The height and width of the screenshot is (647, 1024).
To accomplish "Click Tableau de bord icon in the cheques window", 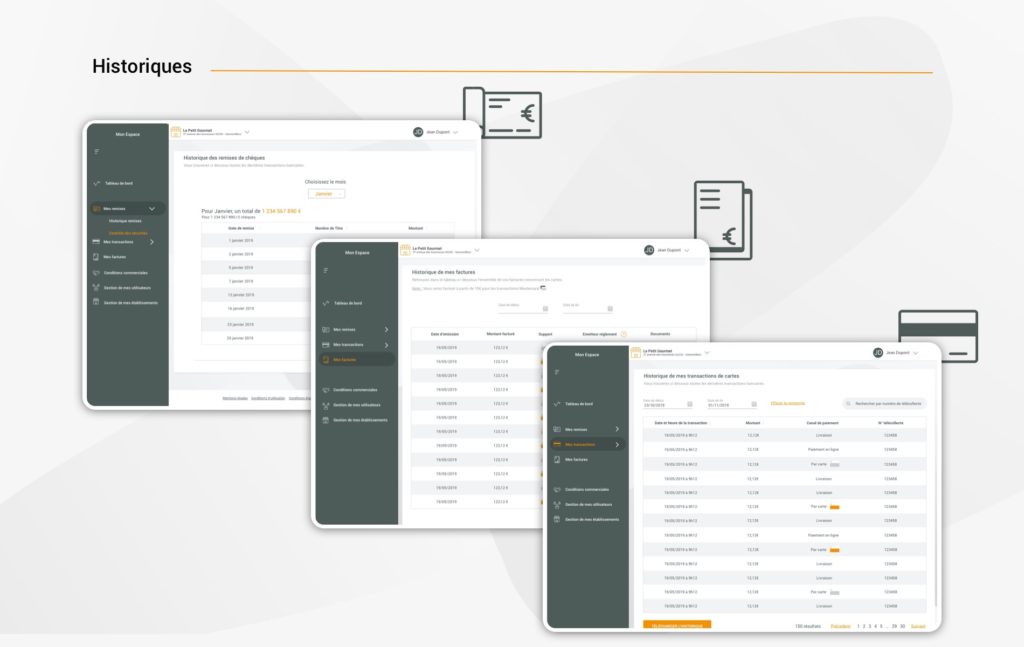I will [x=97, y=183].
